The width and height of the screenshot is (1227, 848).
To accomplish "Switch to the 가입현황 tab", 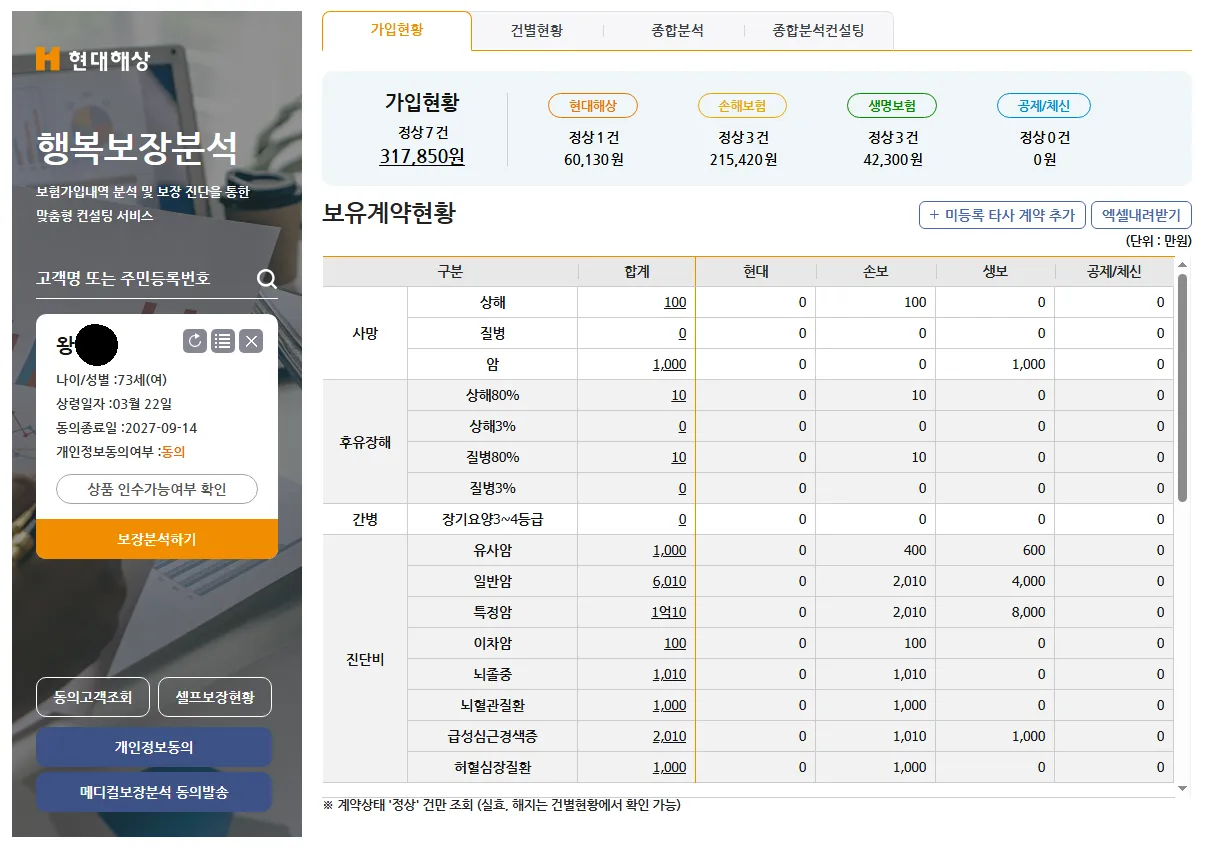I will [x=397, y=30].
